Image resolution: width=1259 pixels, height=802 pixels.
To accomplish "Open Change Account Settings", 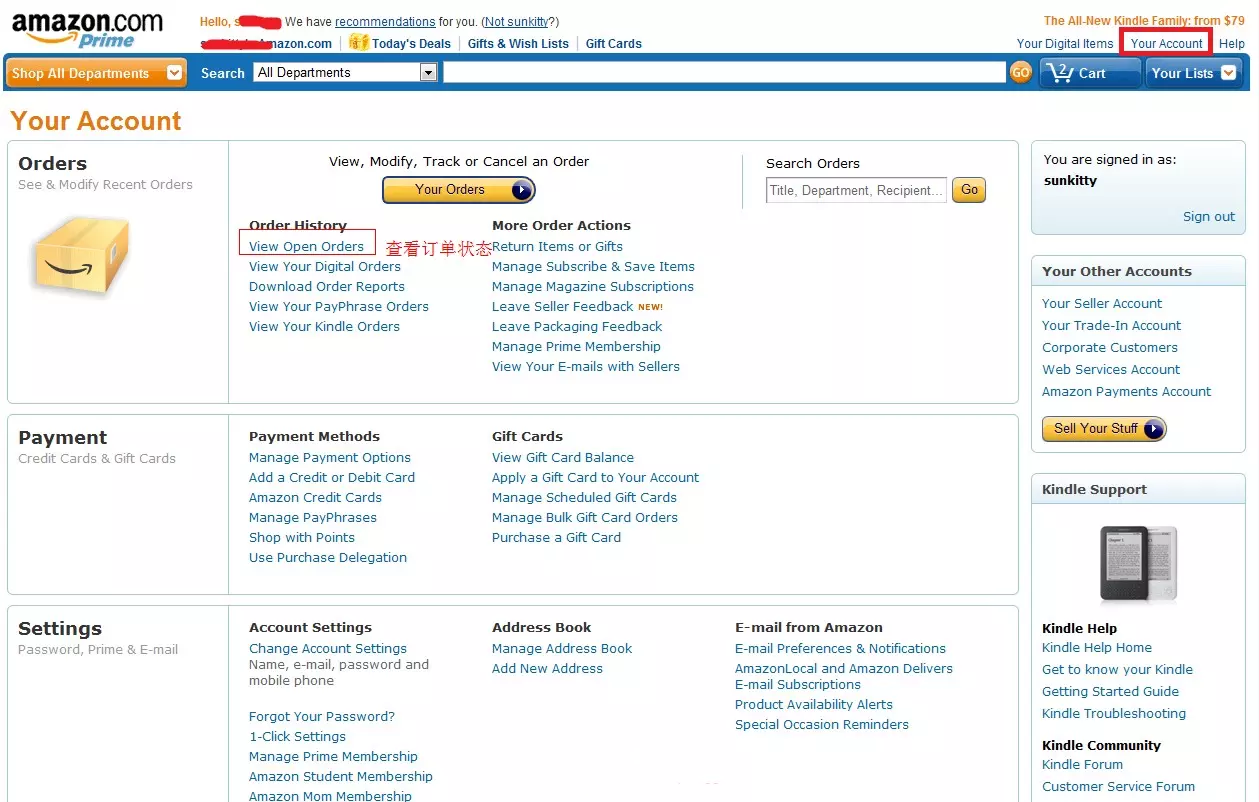I will point(328,648).
